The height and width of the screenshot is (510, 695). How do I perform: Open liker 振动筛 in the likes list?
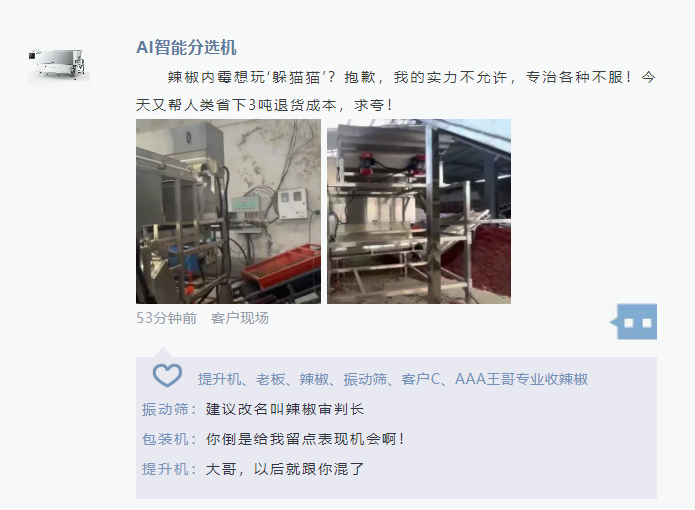pyautogui.click(x=365, y=379)
